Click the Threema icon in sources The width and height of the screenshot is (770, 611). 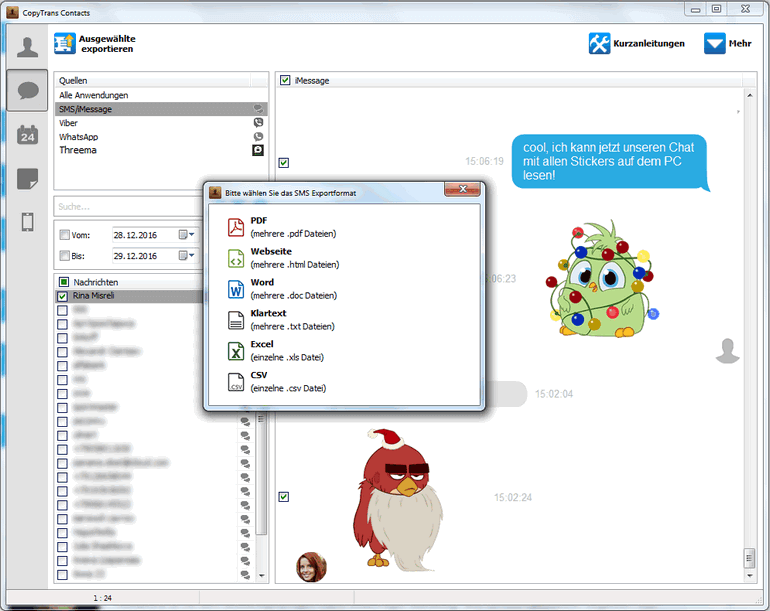[258, 150]
